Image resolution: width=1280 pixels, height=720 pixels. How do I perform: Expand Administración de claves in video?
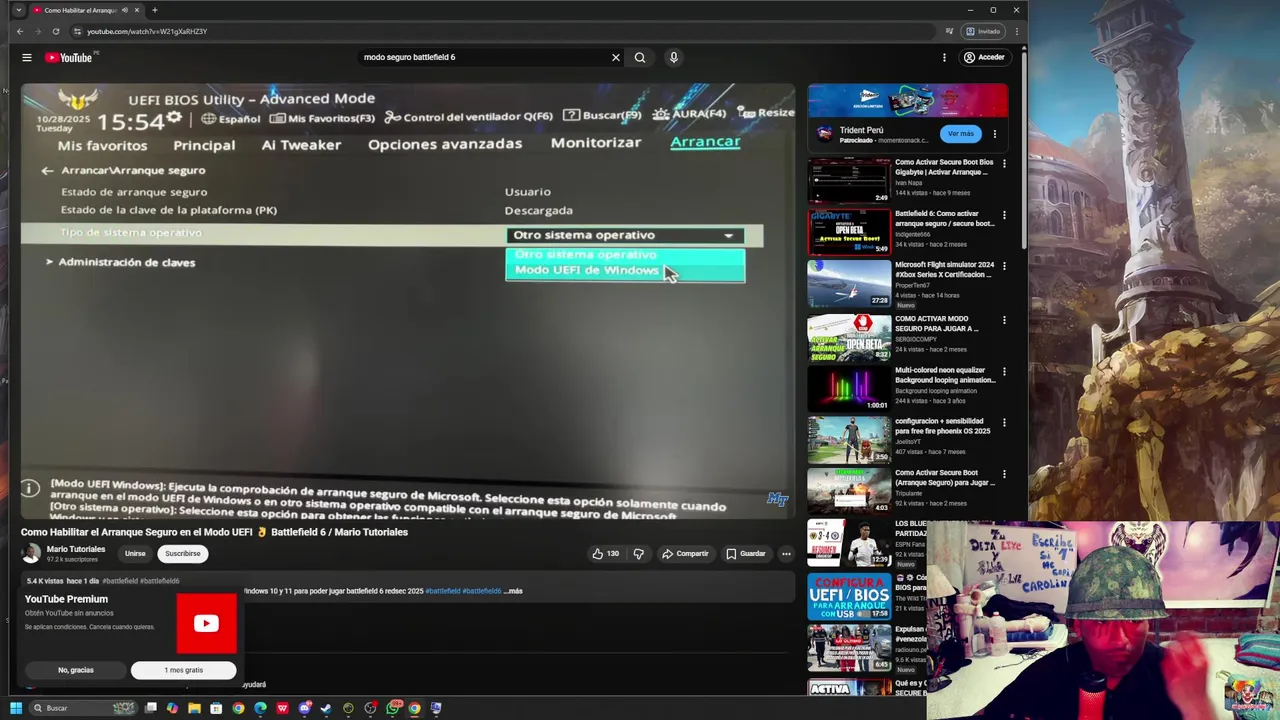[122, 262]
